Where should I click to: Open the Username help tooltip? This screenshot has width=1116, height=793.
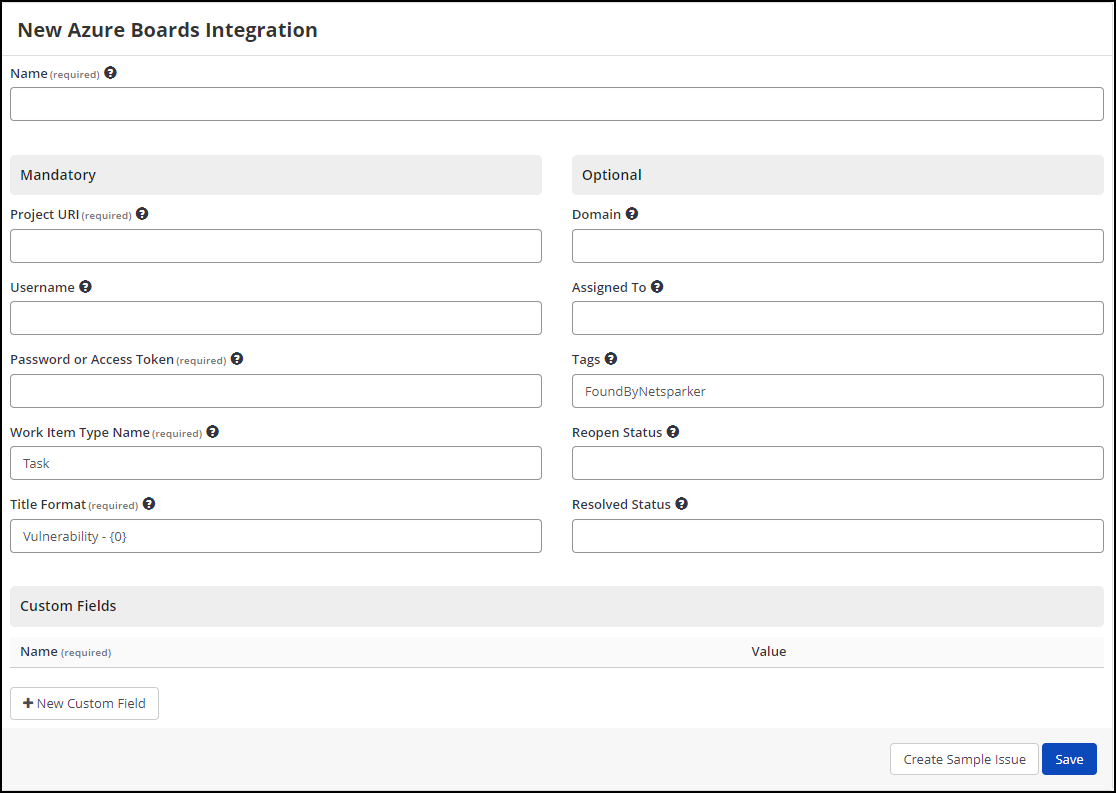pos(85,286)
